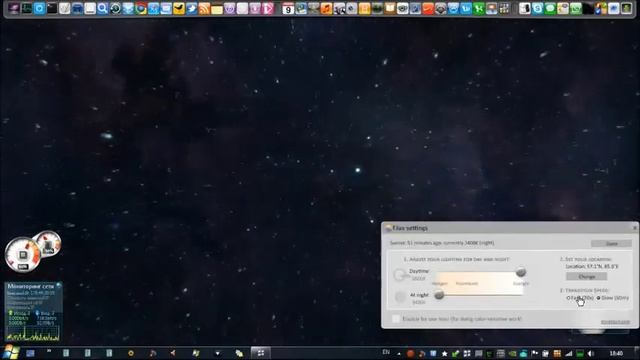This screenshot has height=360, width=640.
Task: Click the Action Center flag tray icon
Action: click(x=535, y=353)
